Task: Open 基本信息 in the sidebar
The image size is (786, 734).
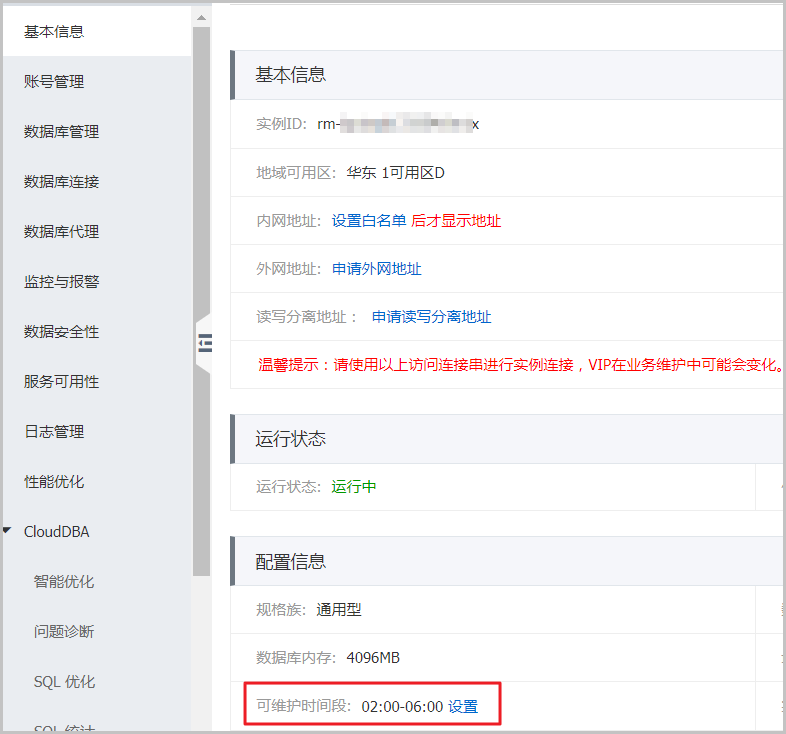Action: (x=54, y=32)
